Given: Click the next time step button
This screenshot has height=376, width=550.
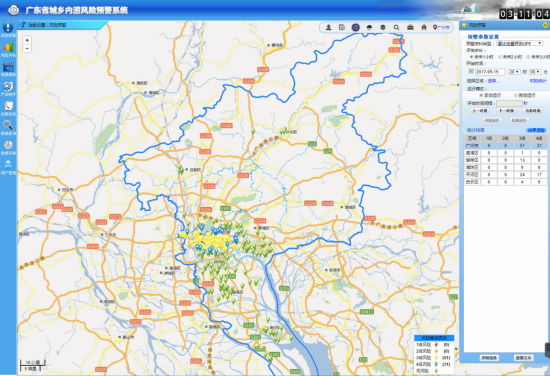Looking at the screenshot, I should click(x=507, y=111).
